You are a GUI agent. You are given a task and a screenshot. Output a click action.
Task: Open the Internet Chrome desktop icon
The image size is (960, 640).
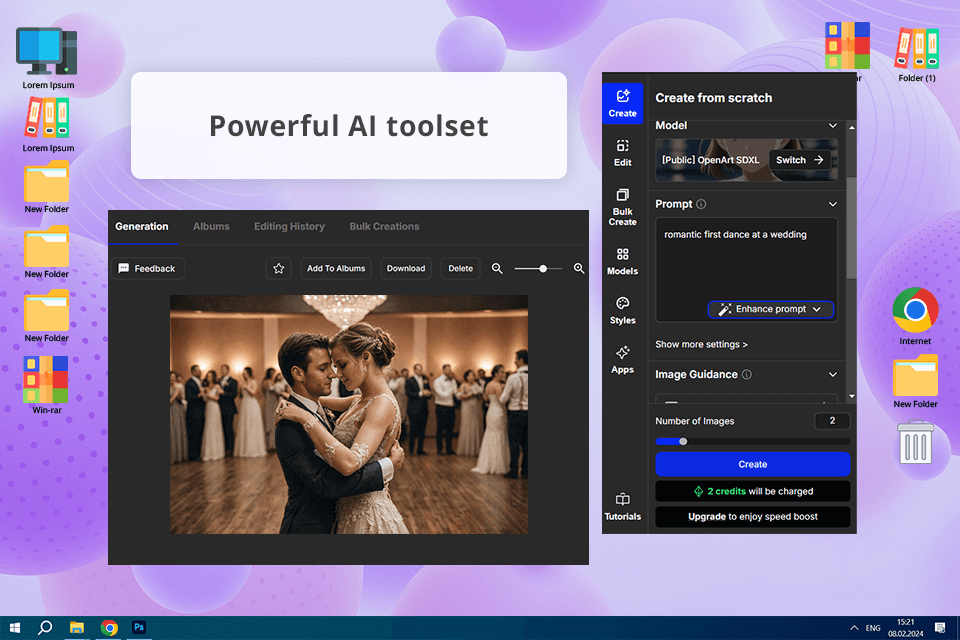click(x=915, y=316)
